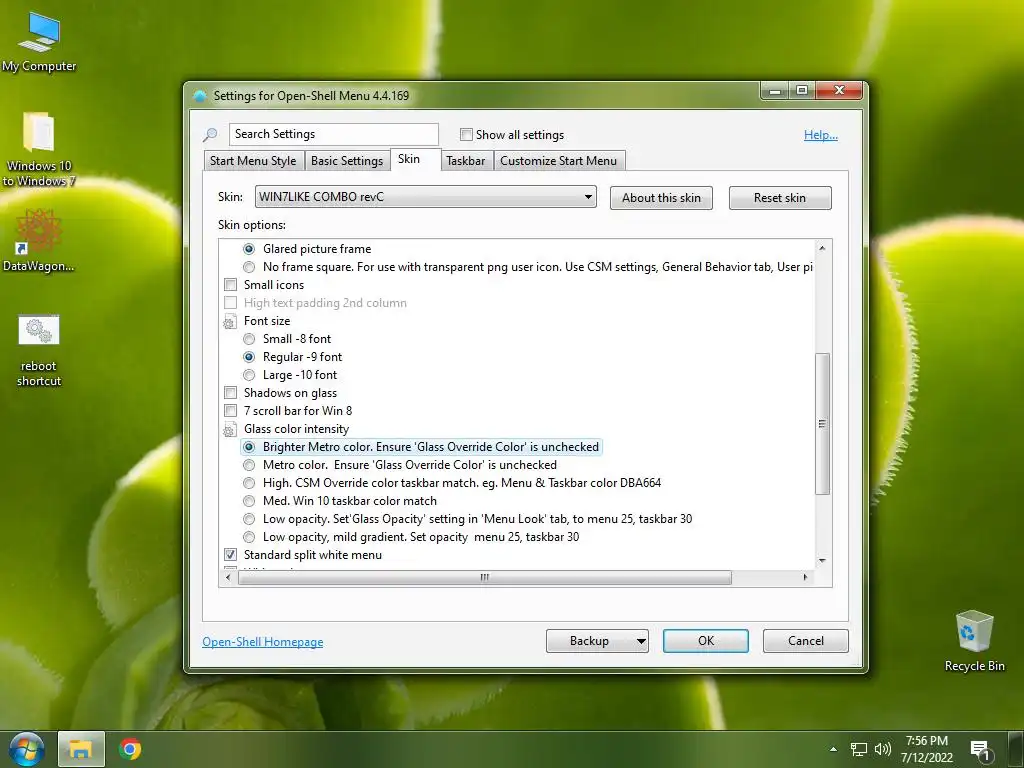This screenshot has width=1024, height=768.
Task: Choose Low opacity, mild gradient option
Action: [x=249, y=537]
